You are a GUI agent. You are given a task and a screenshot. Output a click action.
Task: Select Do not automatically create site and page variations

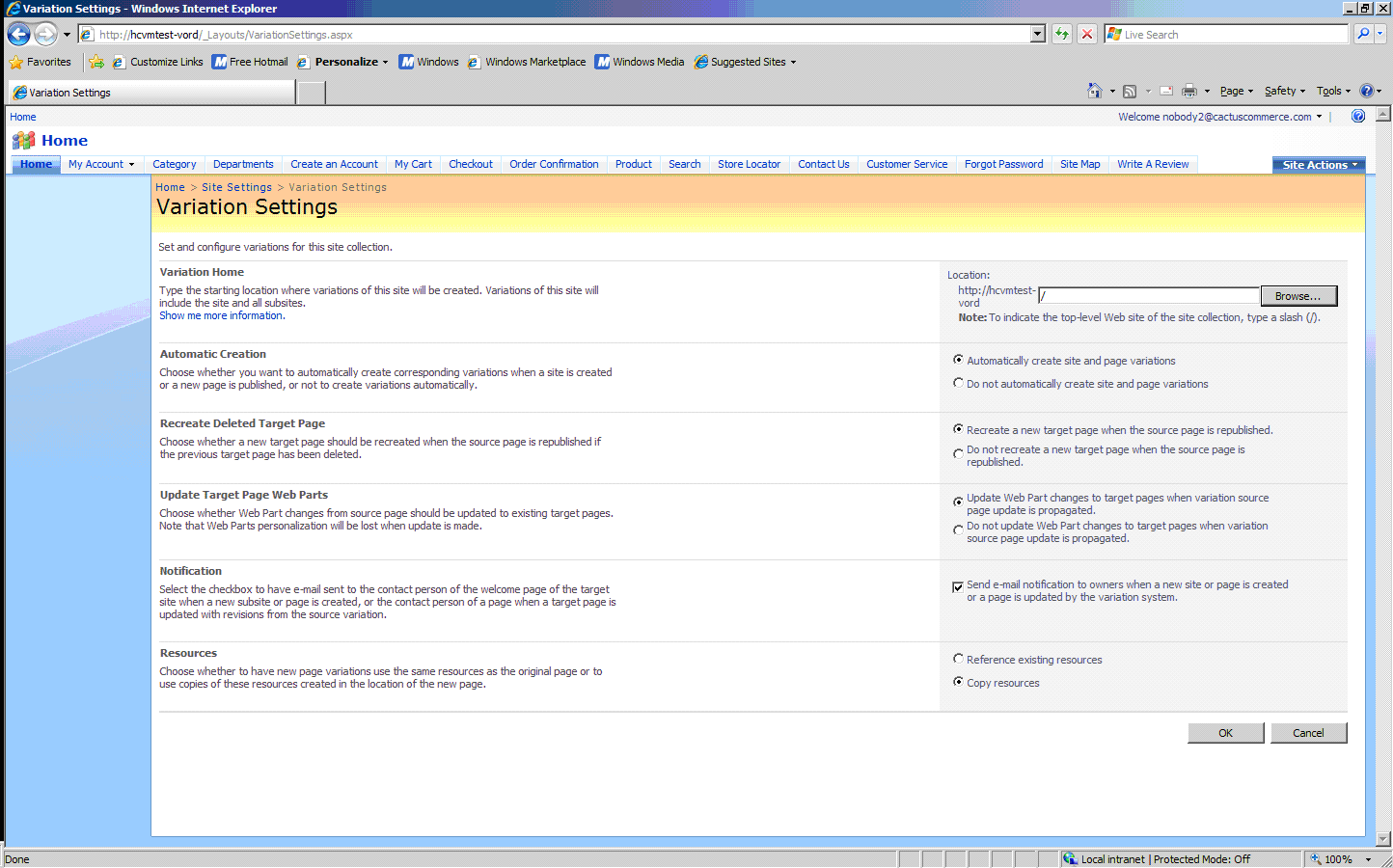pyautogui.click(x=958, y=383)
